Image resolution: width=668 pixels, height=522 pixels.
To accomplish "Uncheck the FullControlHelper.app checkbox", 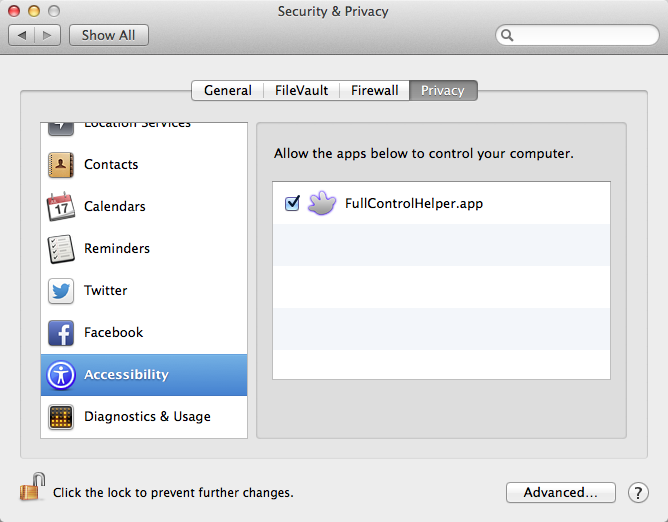I will [292, 203].
